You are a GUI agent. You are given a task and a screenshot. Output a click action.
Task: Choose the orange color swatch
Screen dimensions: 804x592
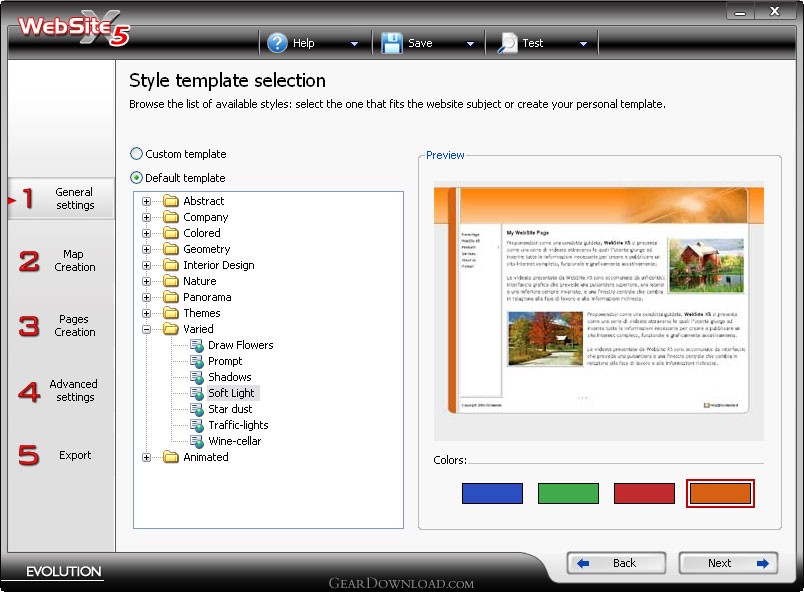pyautogui.click(x=720, y=493)
